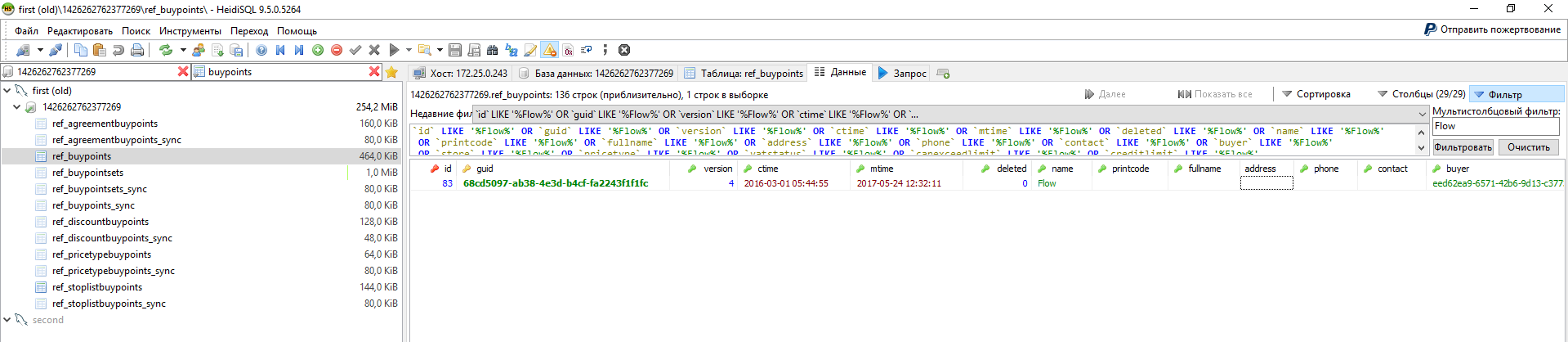Click the green insert row plus icon
The height and width of the screenshot is (342, 1568).
click(318, 50)
